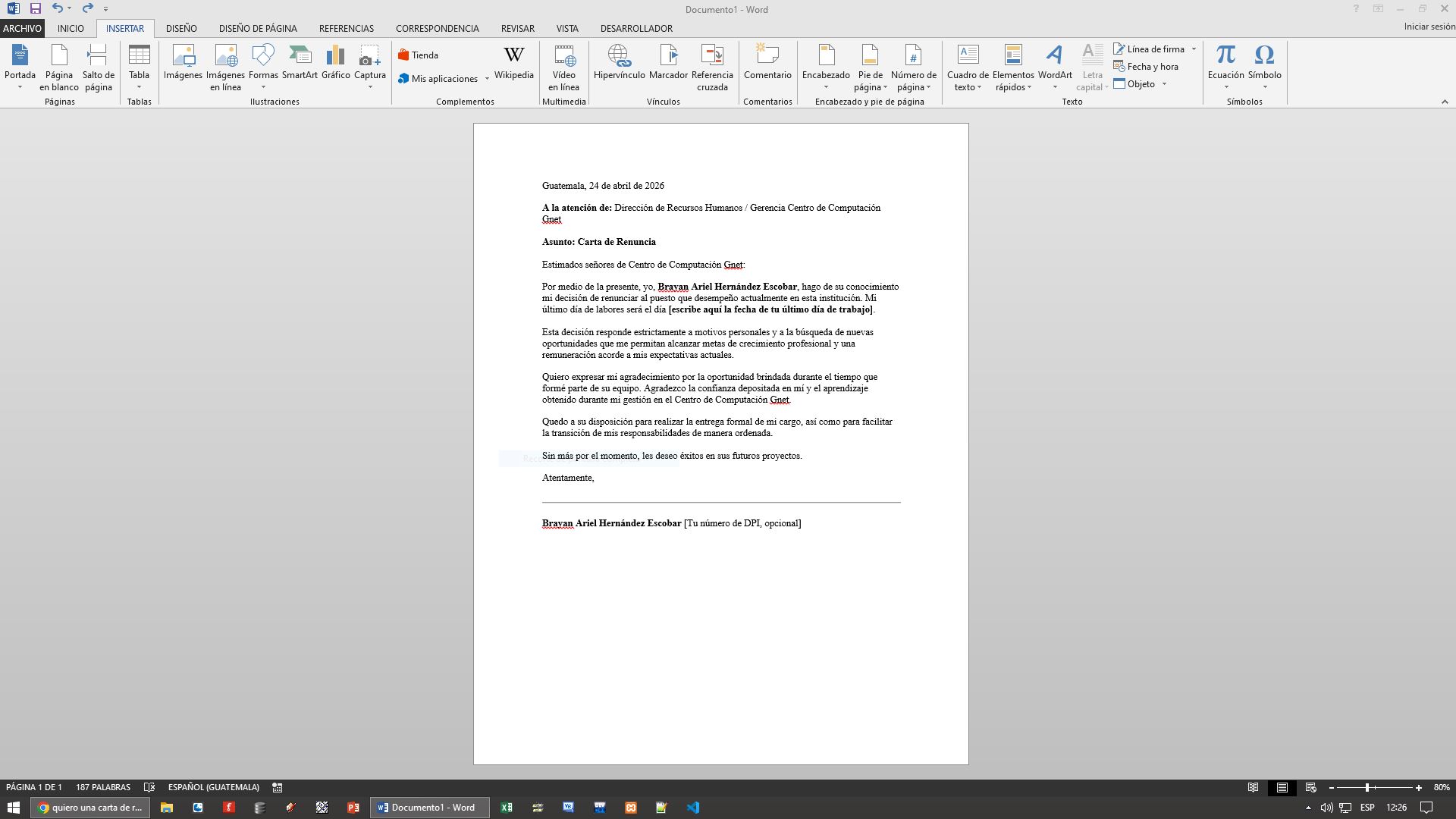Image resolution: width=1456 pixels, height=819 pixels.
Task: Switch to read mode view
Action: (1253, 787)
